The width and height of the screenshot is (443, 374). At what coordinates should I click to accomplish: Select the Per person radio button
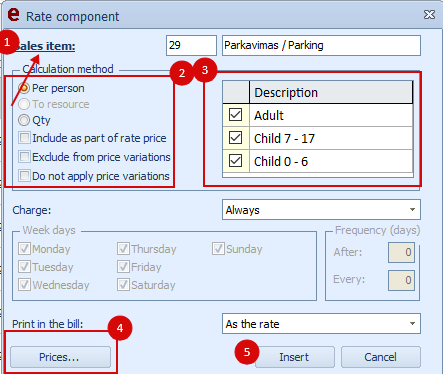tap(24, 88)
